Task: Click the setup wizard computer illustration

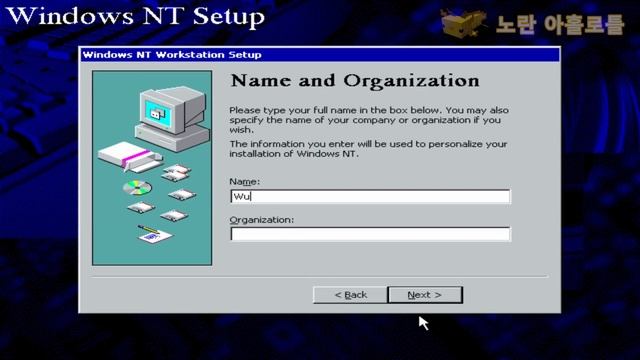Action: (152, 168)
